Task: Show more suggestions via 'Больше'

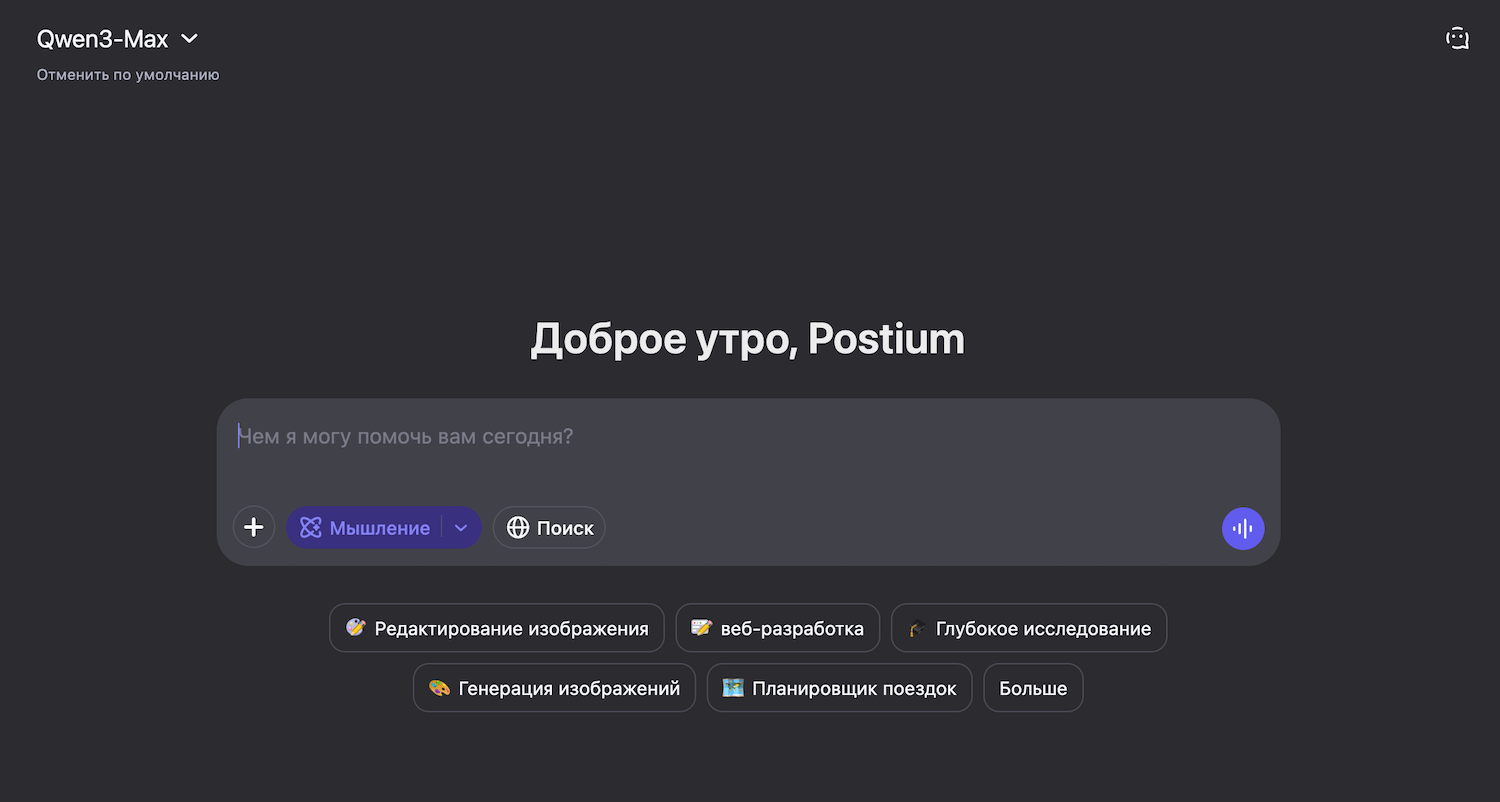Action: [1033, 688]
